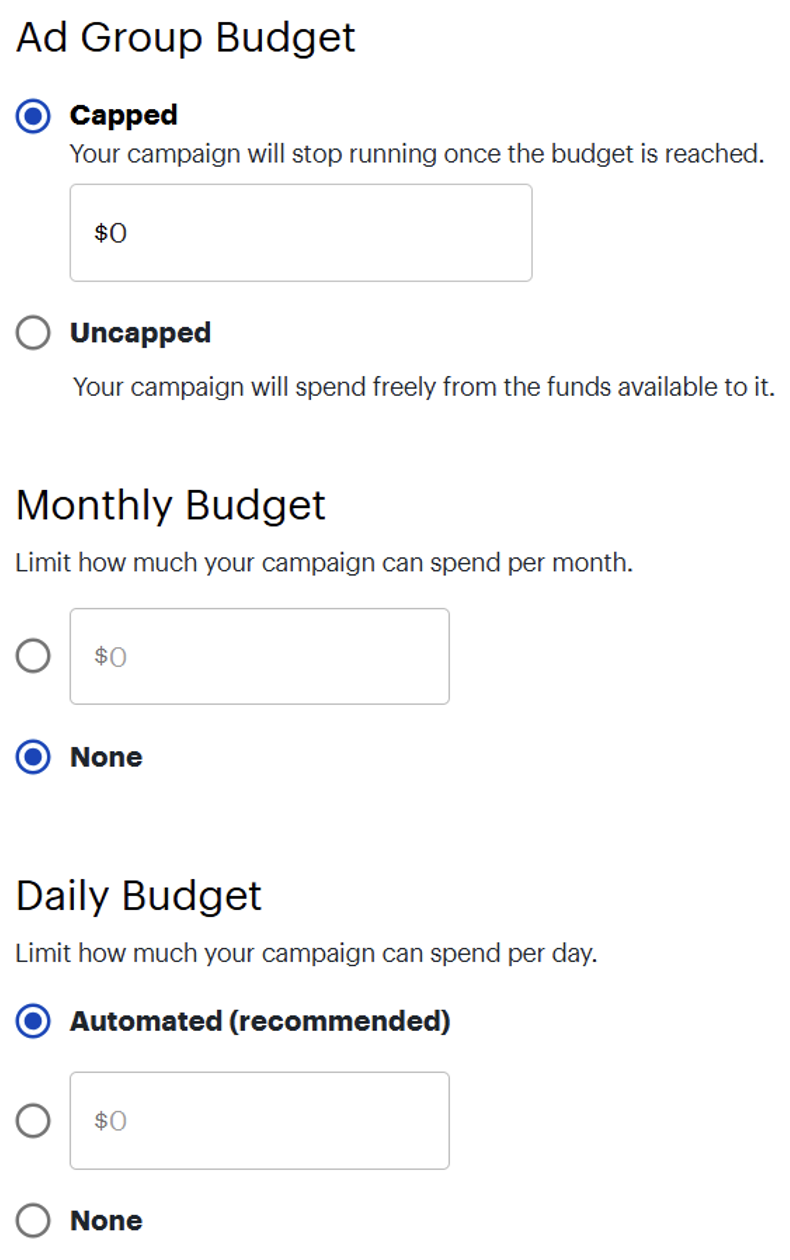Click the "Ad Group Budget" heading
This screenshot has width=790, height=1260.
tap(186, 38)
